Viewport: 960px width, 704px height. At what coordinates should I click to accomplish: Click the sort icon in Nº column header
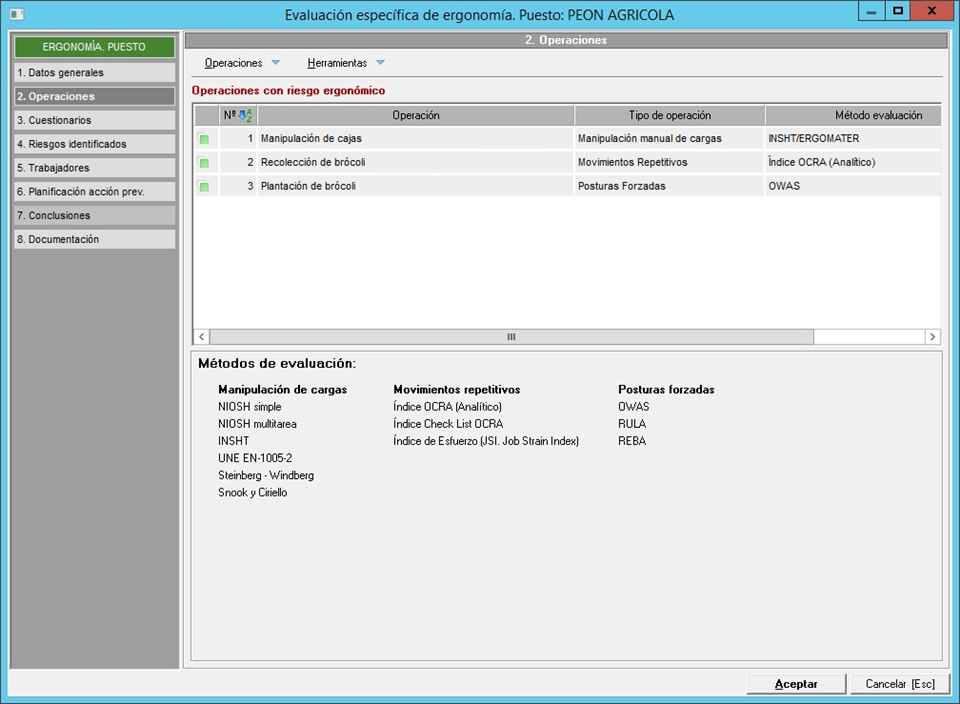243,116
